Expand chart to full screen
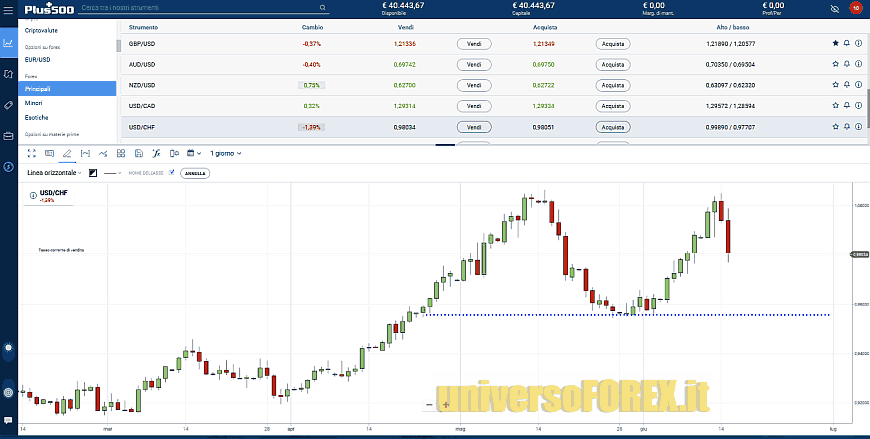Viewport: 870px width, 439px height. (32, 154)
